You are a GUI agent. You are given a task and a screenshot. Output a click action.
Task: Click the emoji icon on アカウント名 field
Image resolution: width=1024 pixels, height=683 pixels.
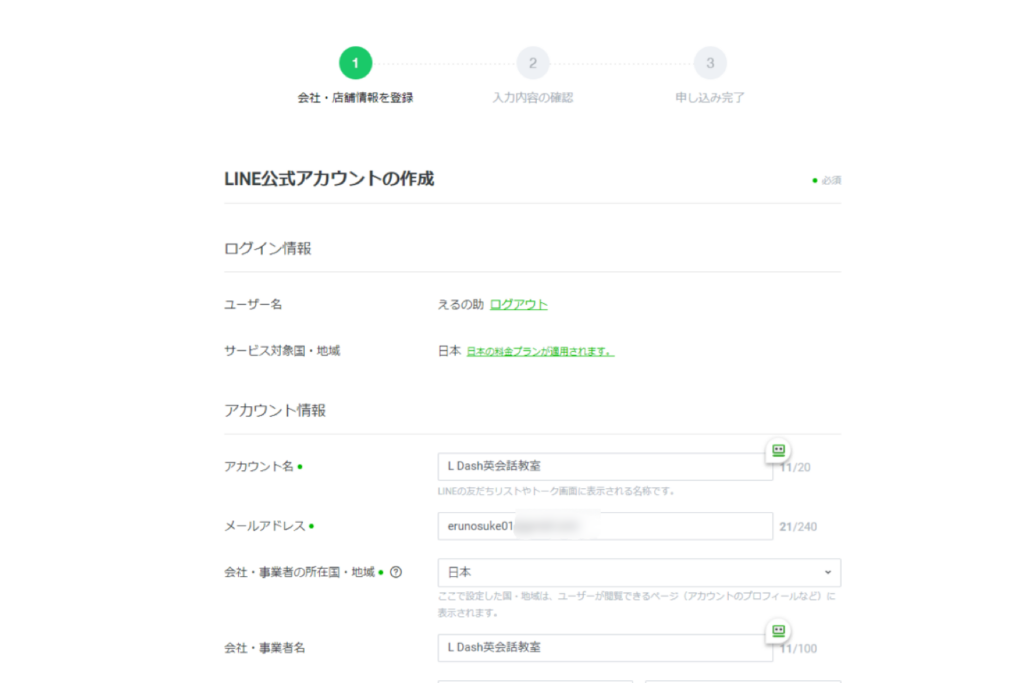click(x=778, y=450)
